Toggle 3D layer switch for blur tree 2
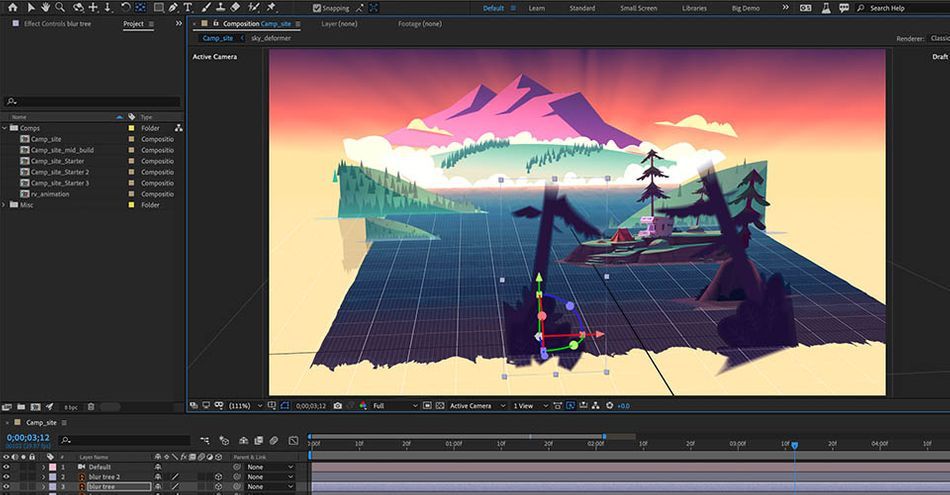Viewport: 950px width, 495px height. click(x=219, y=477)
